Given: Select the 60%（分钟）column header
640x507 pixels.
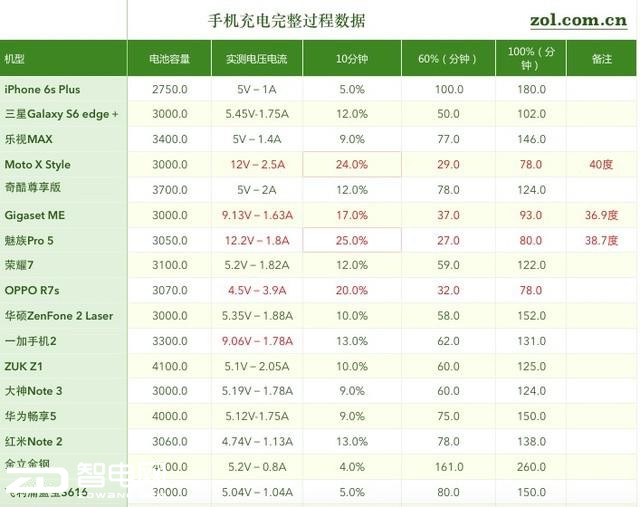Looking at the screenshot, I should click(x=448, y=59).
